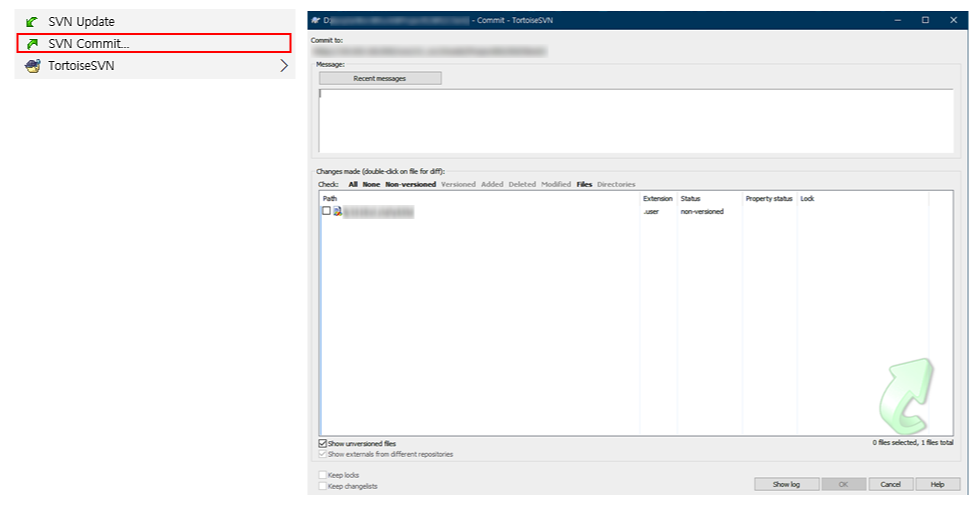
Task: Click the TortoiseSVN icon in dialog title bar
Action: [316, 21]
